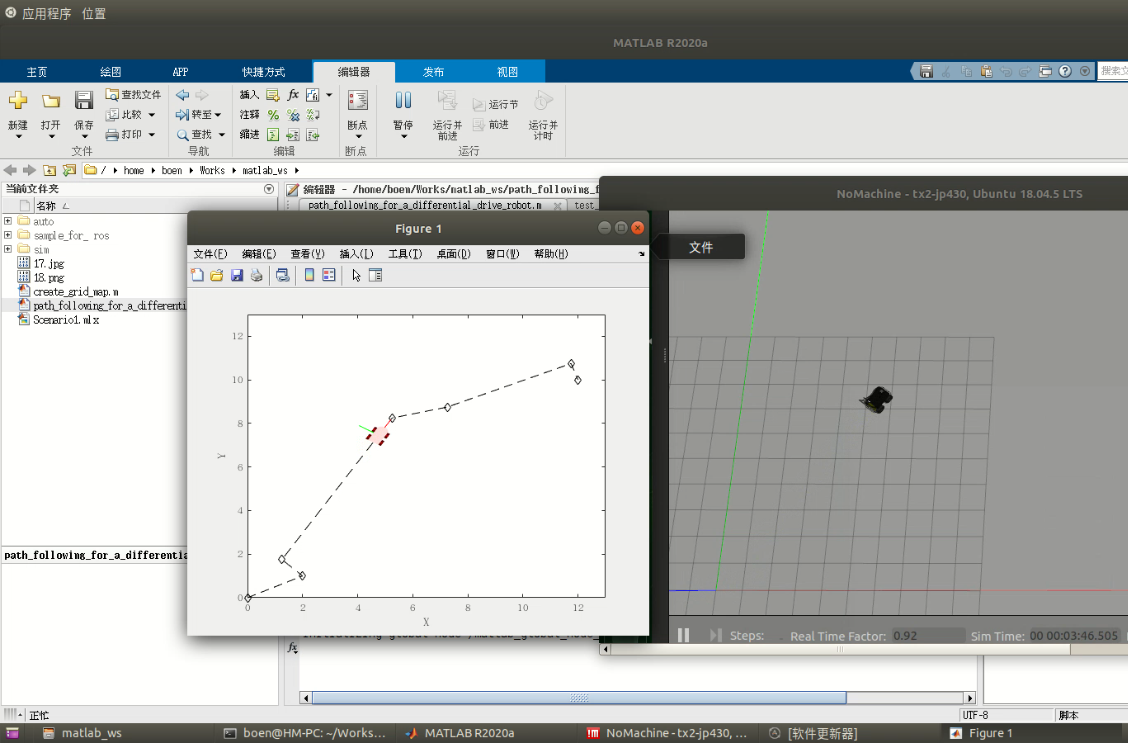This screenshot has height=743, width=1128.
Task: Click the 暂停 (Pause) button icon
Action: tap(403, 100)
